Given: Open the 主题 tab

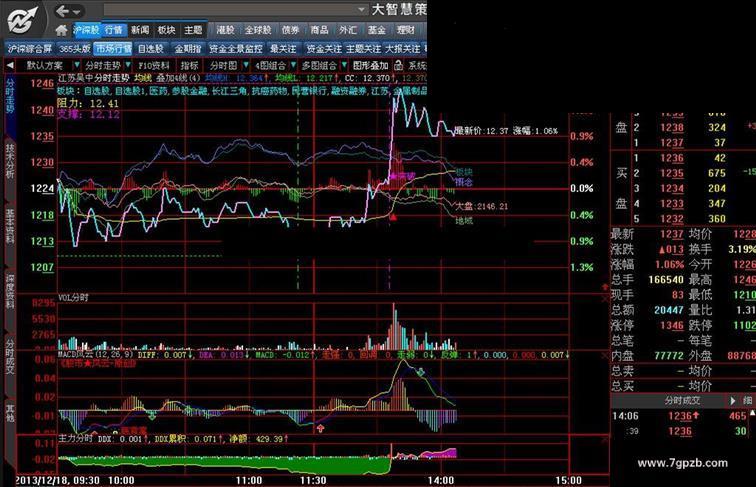Looking at the screenshot, I should 193,30.
